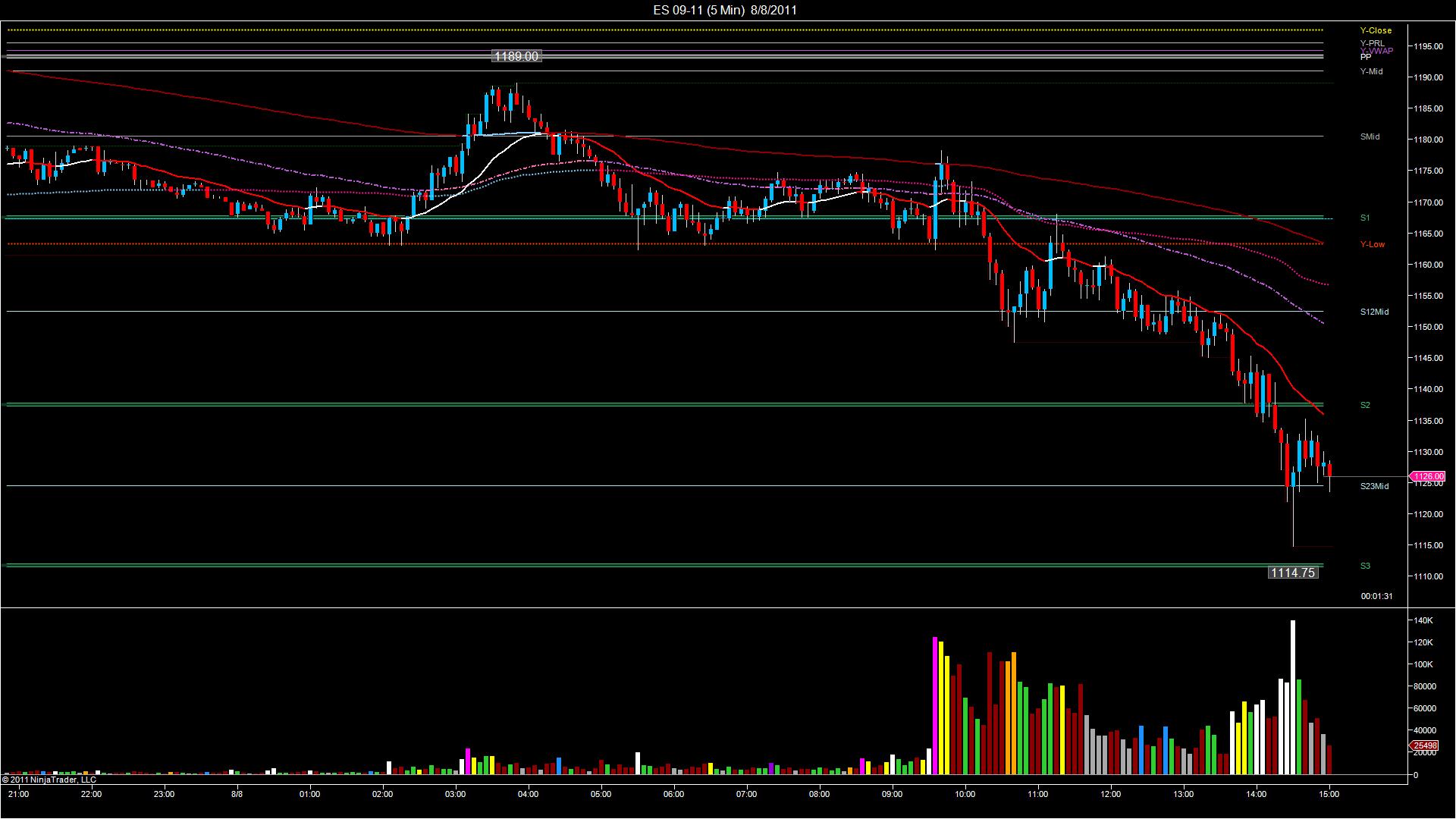Click 1160.00 on the price axis
This screenshot has height=819, width=1456.
pyautogui.click(x=1428, y=265)
